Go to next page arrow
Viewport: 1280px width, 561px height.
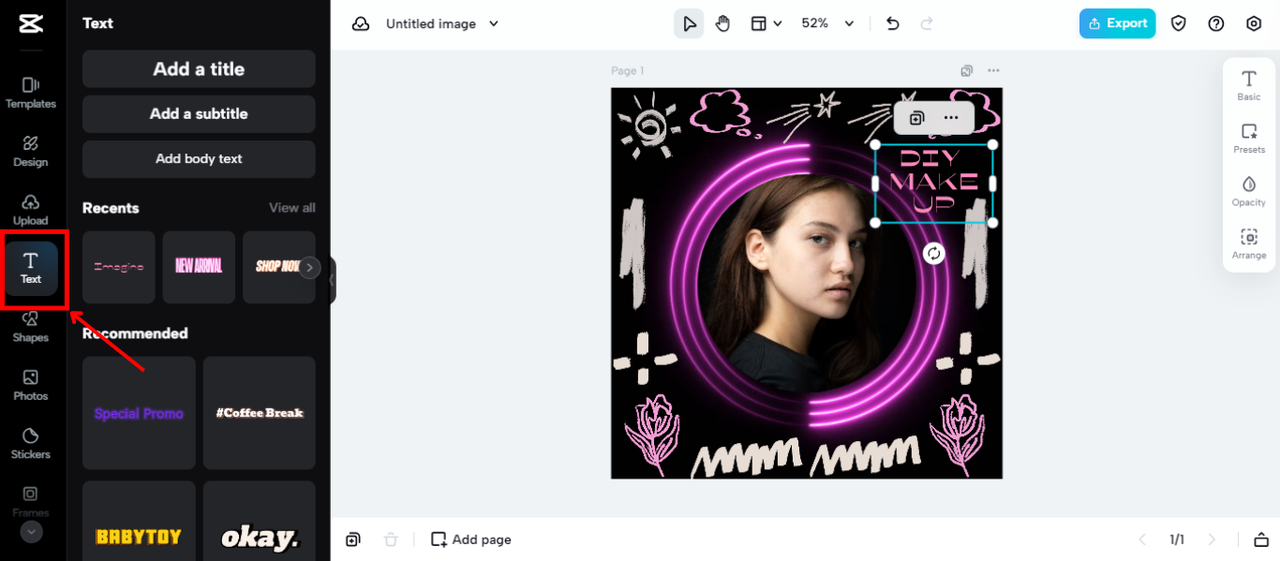click(x=1212, y=540)
